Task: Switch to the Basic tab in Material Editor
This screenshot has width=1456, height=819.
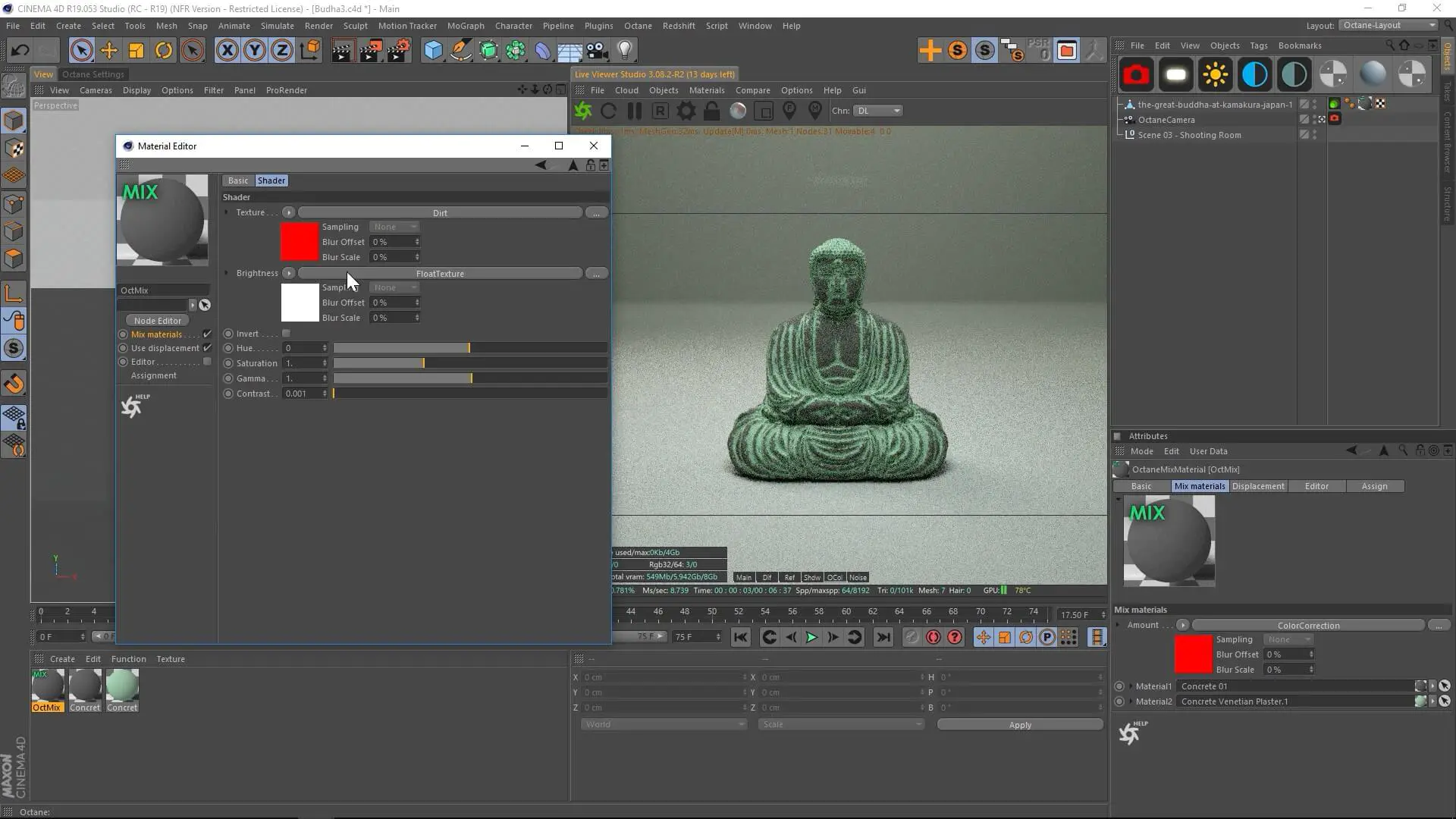Action: tap(238, 180)
